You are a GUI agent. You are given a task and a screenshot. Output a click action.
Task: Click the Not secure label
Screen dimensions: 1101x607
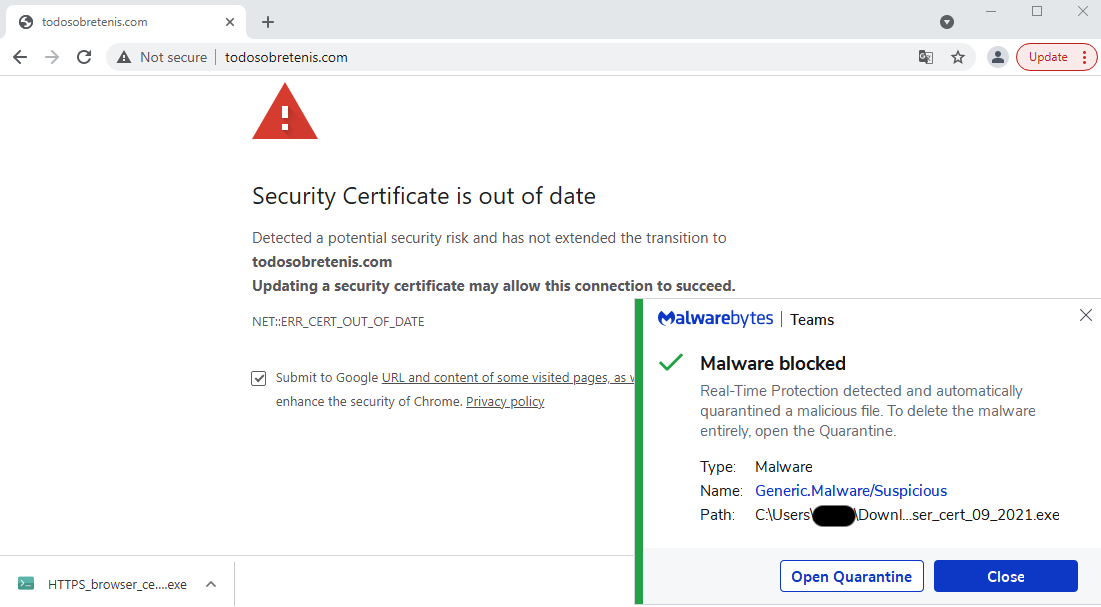[173, 57]
